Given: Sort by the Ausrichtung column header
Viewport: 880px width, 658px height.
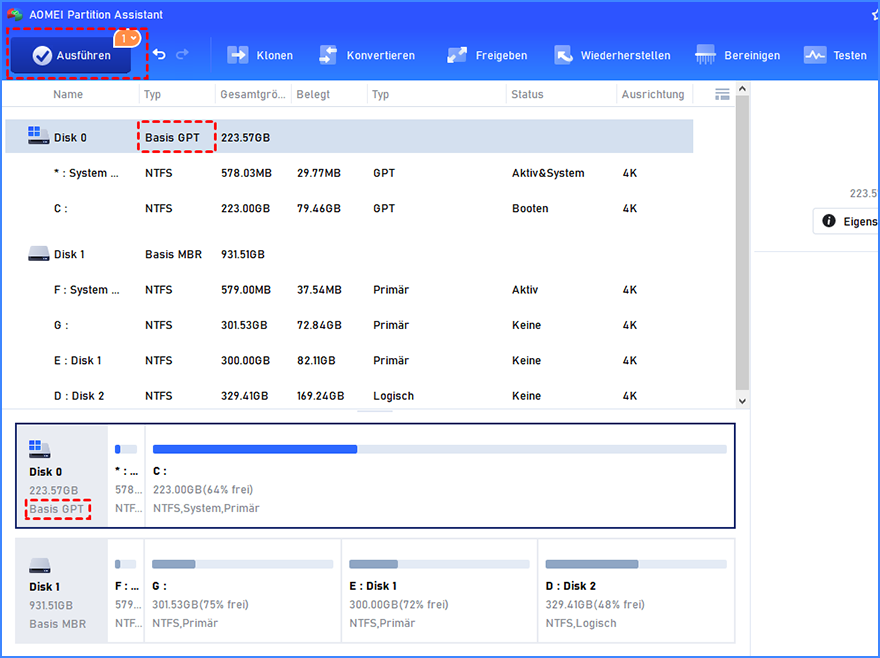Looking at the screenshot, I should tap(653, 94).
